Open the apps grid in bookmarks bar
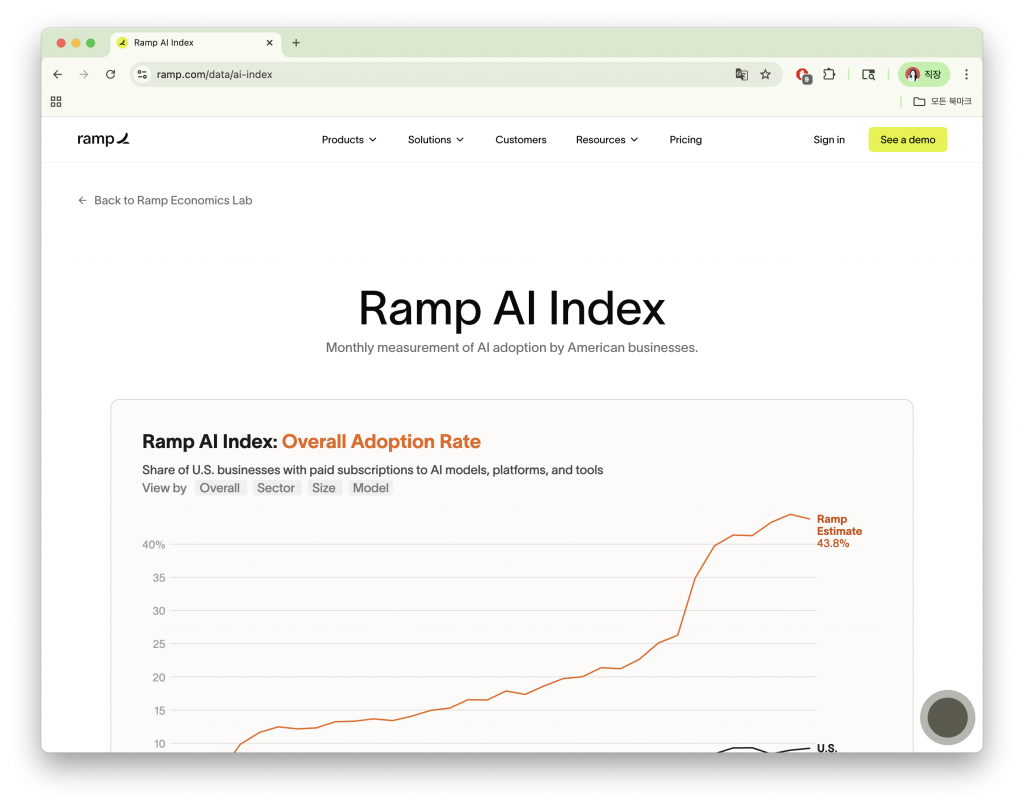Screen dimensions: 1024x807 [x=56, y=102]
